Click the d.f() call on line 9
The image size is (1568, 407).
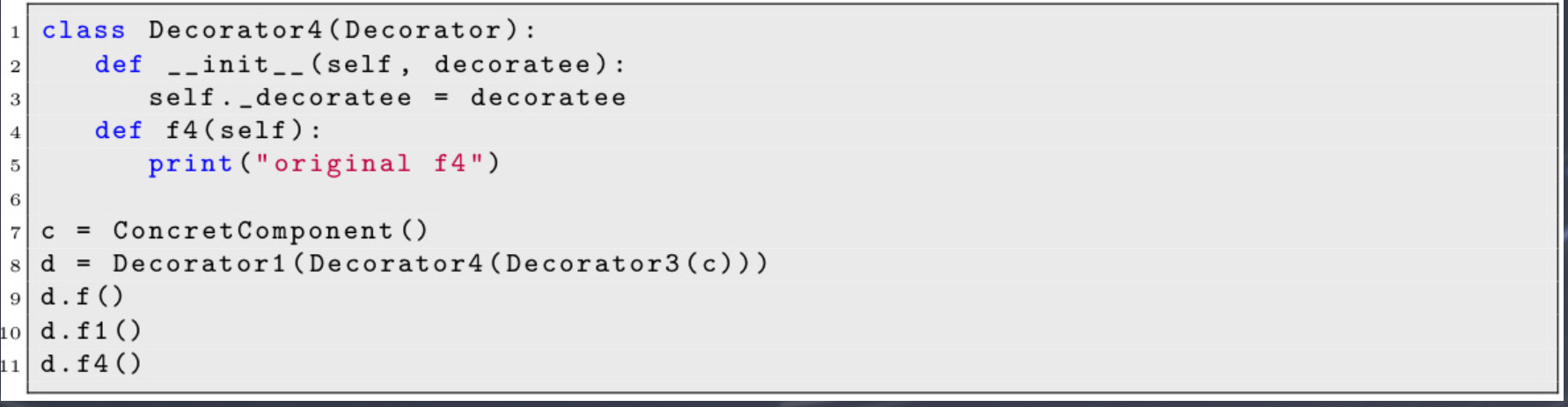pyautogui.click(x=82, y=297)
